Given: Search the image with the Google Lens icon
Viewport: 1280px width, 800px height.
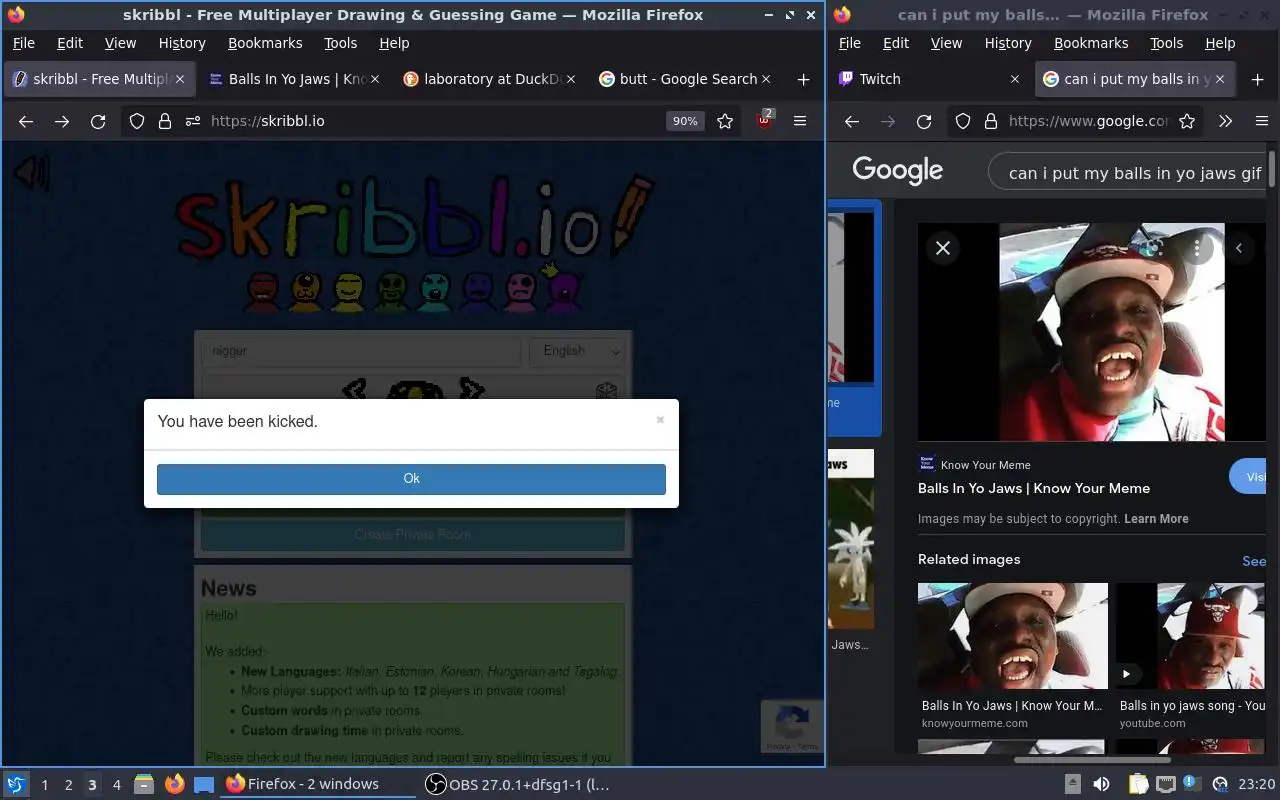Looking at the screenshot, I should click(1152, 248).
